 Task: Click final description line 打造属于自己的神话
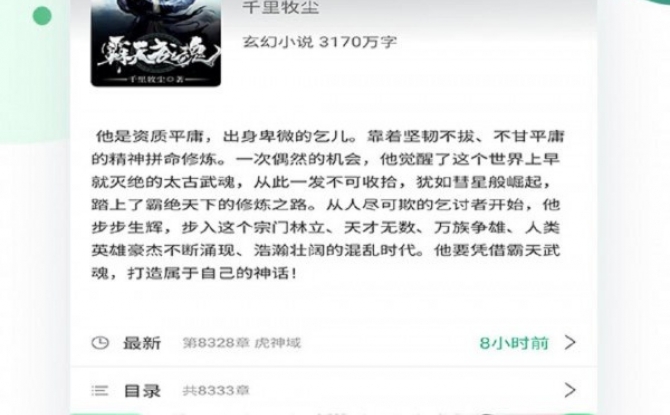pos(194,273)
